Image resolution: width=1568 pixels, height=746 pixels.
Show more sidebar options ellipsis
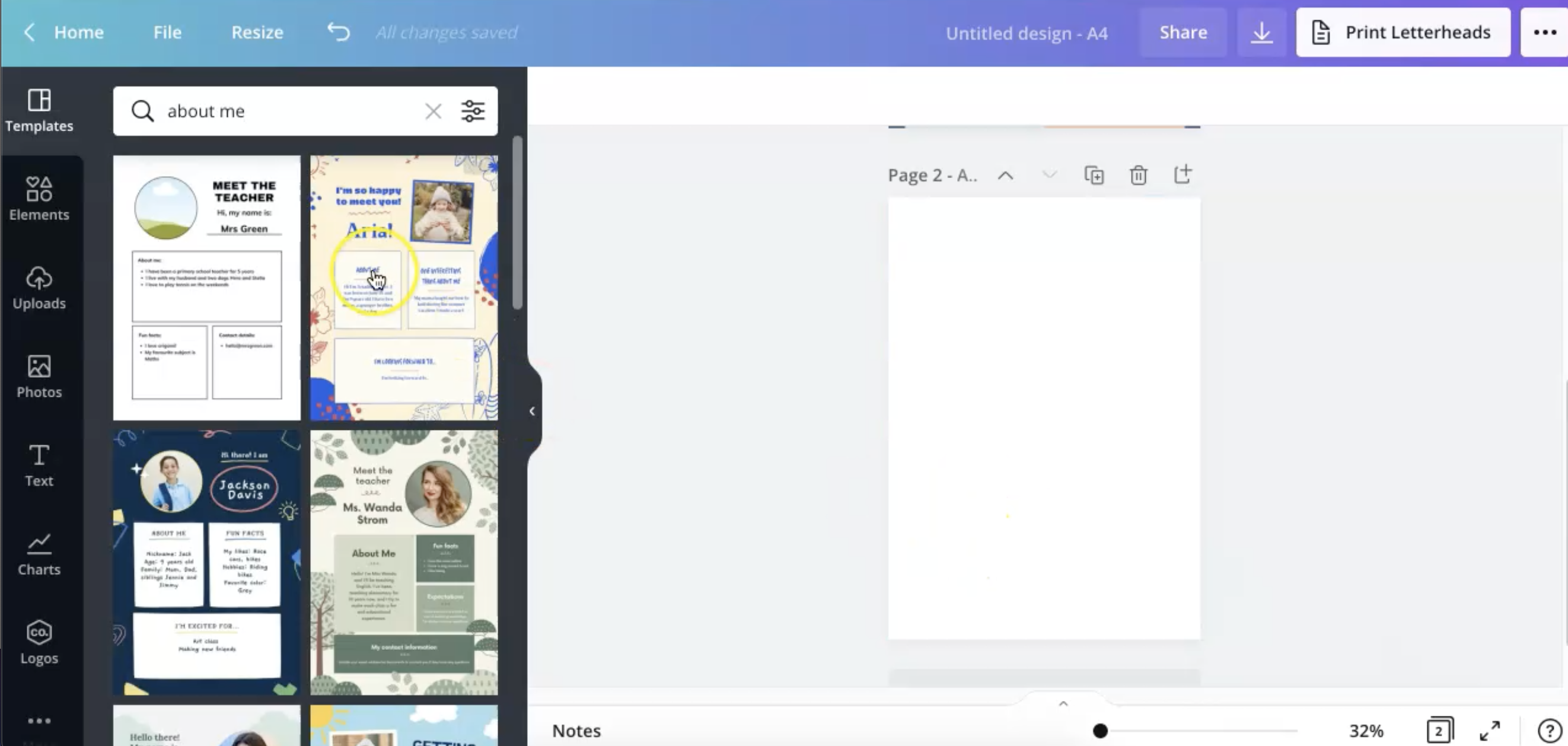pos(40,721)
